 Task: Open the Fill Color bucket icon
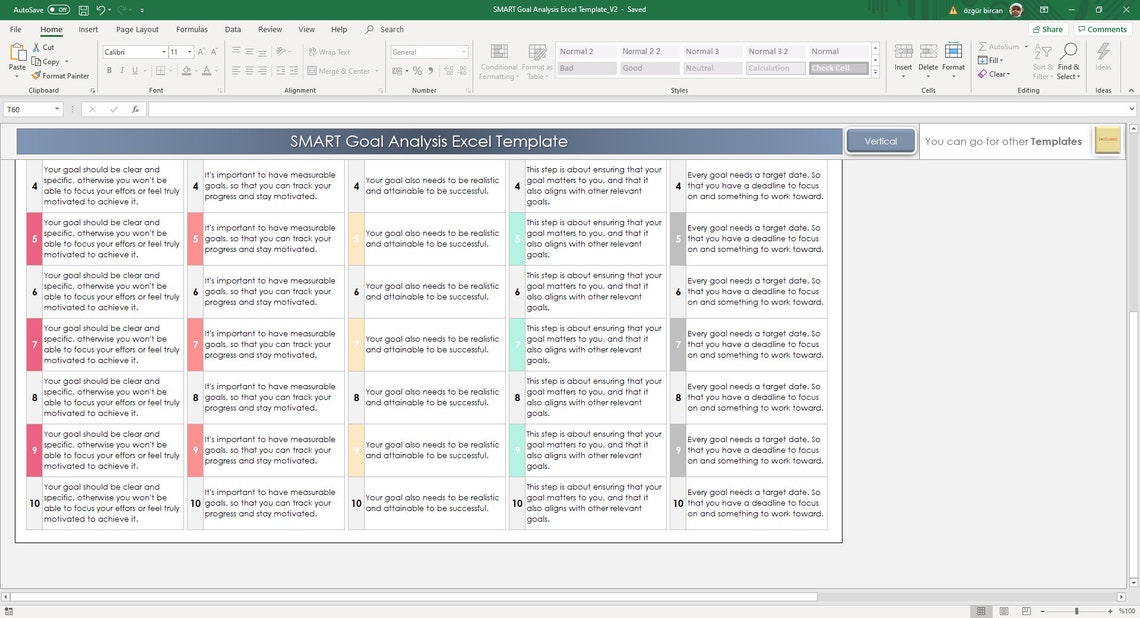[x=185, y=71]
